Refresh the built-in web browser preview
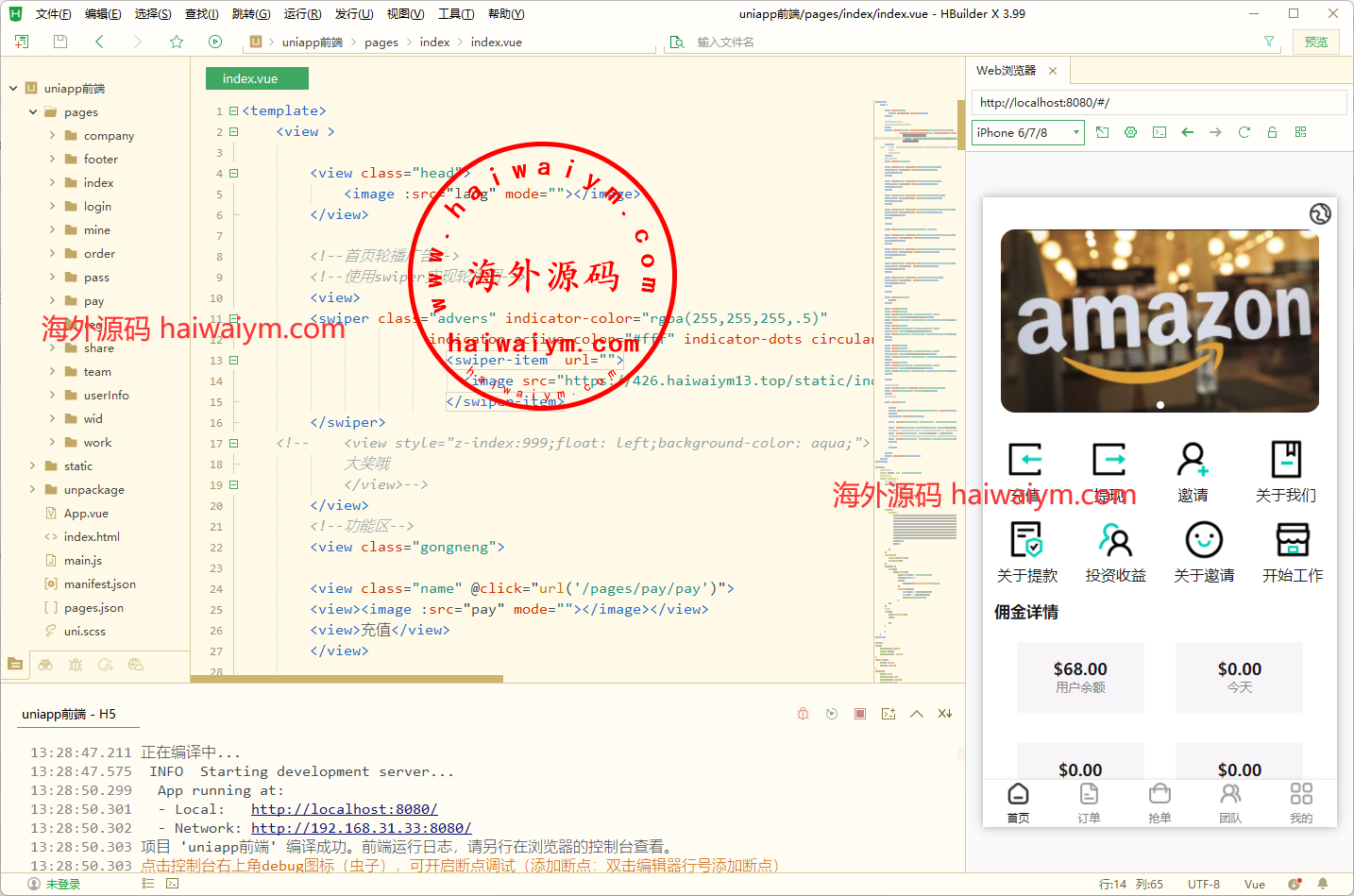Screen dimensions: 1354x896 [x=1244, y=132]
